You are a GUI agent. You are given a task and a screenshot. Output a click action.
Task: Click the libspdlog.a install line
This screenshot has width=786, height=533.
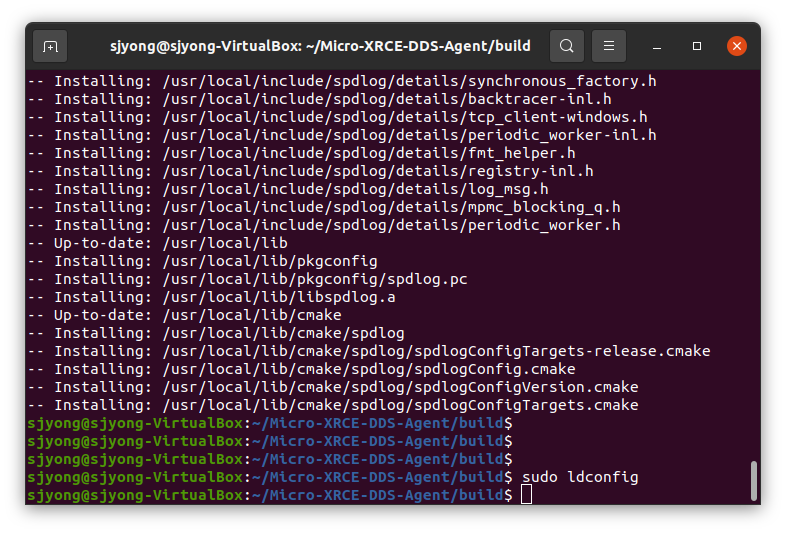[212, 297]
